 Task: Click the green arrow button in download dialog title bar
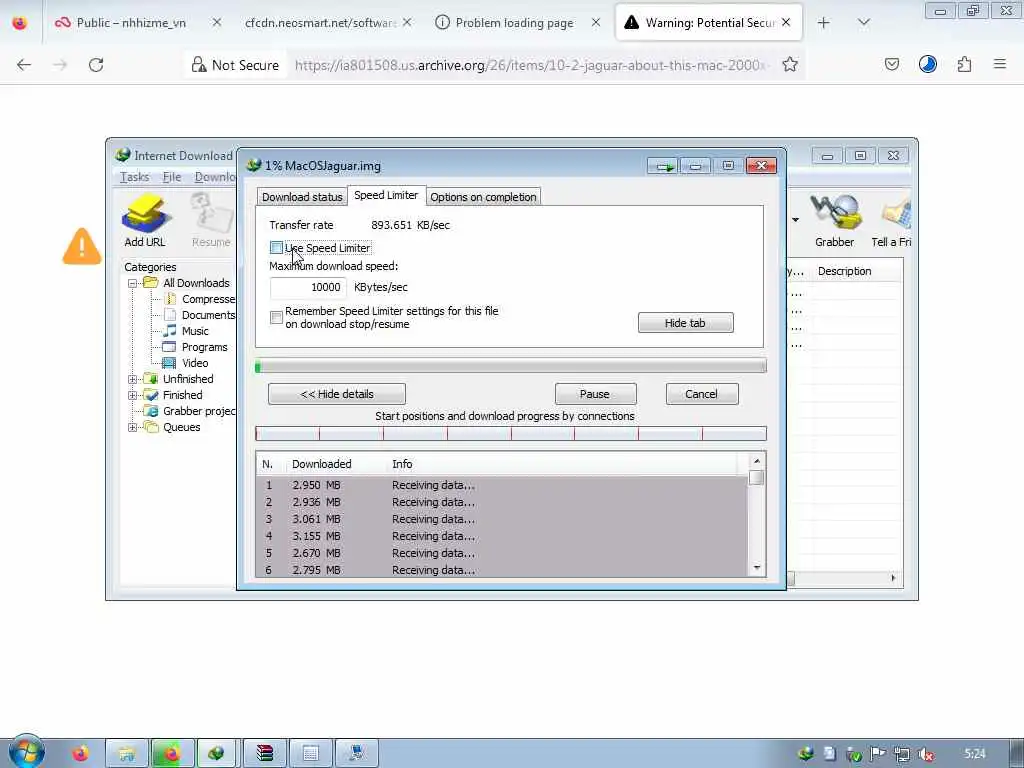coord(664,166)
